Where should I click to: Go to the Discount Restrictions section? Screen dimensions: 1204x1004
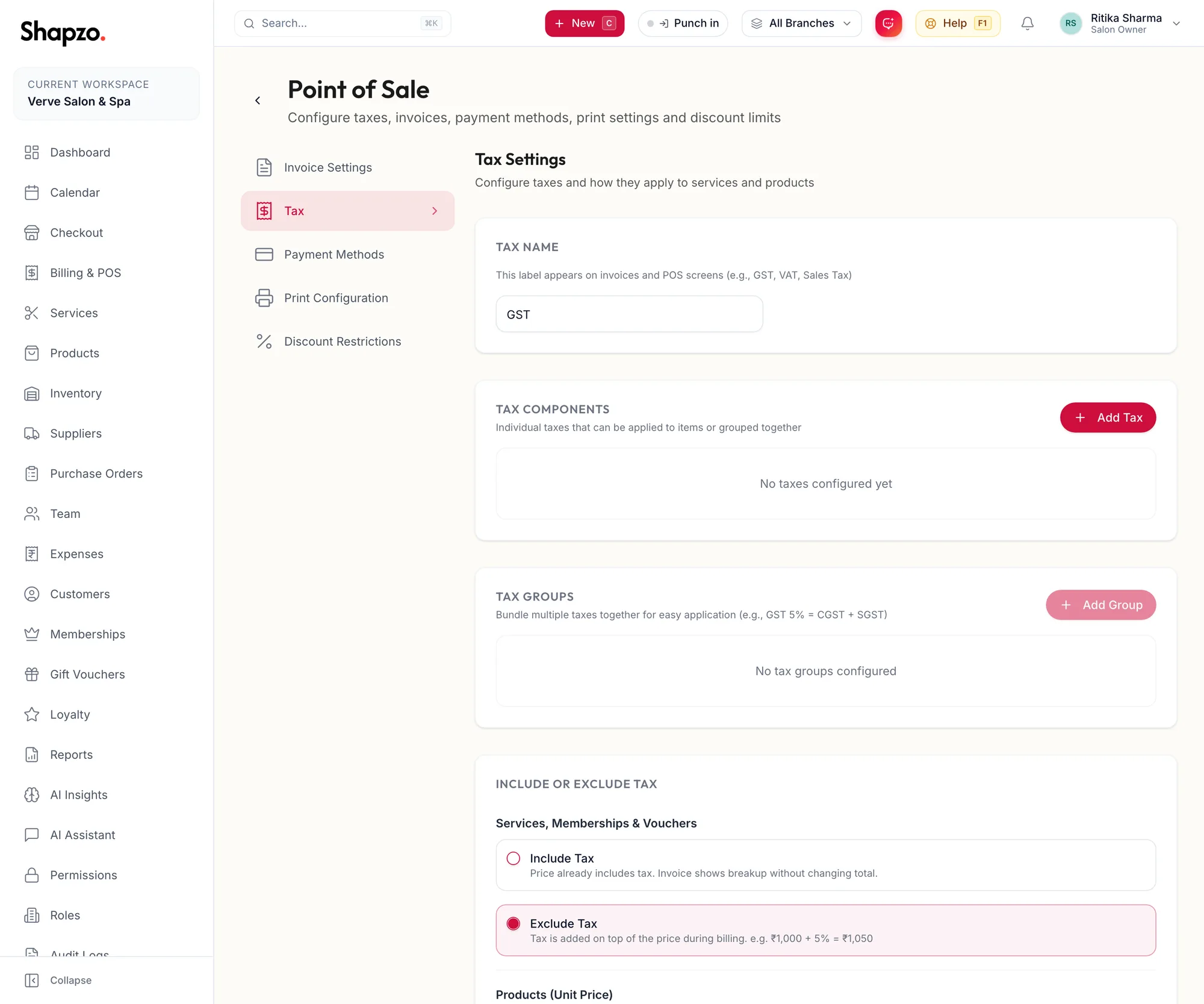pyautogui.click(x=347, y=341)
